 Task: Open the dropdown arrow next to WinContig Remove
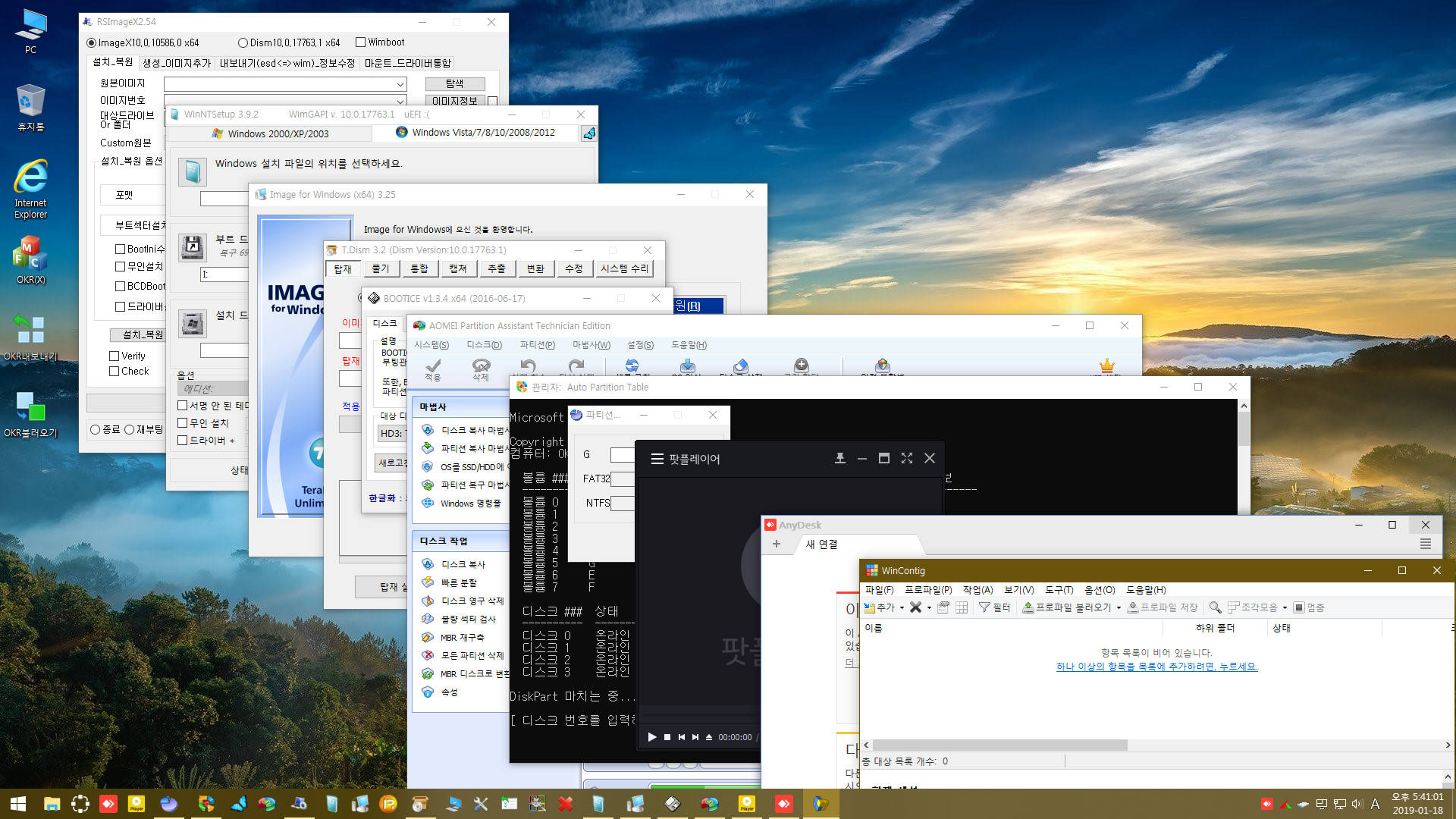(929, 608)
